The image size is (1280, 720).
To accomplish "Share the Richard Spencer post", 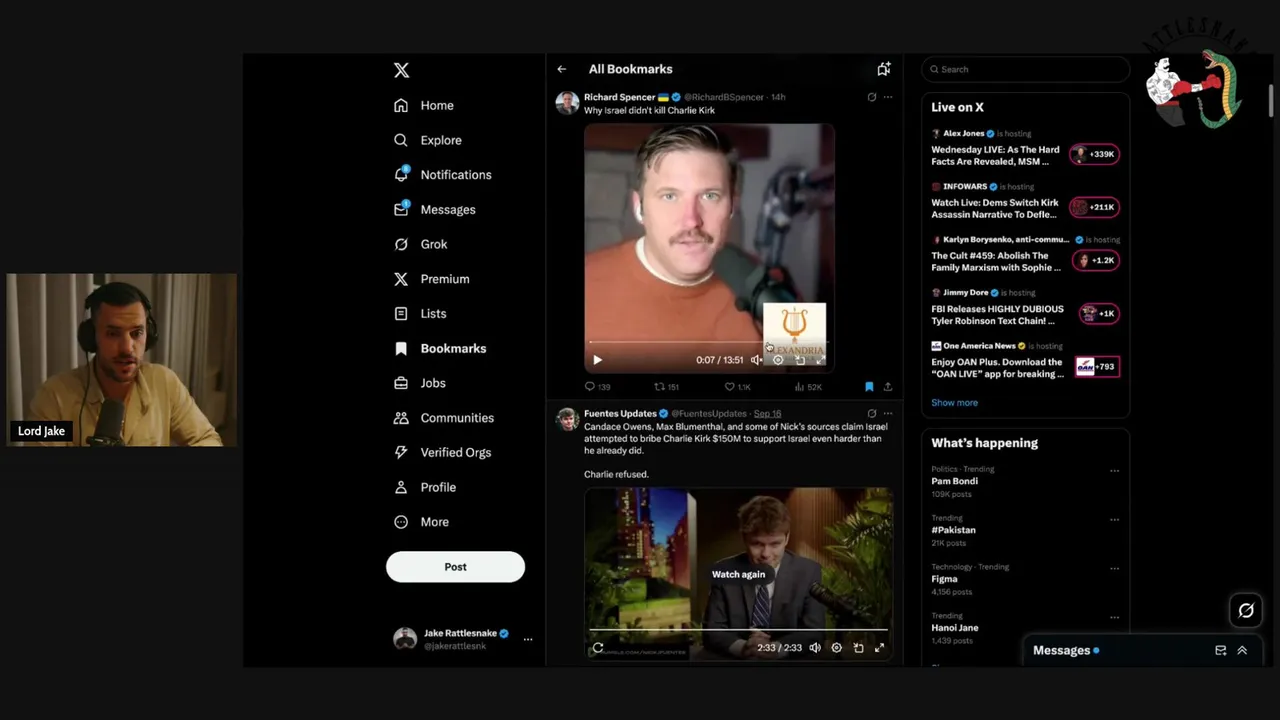I will point(888,387).
